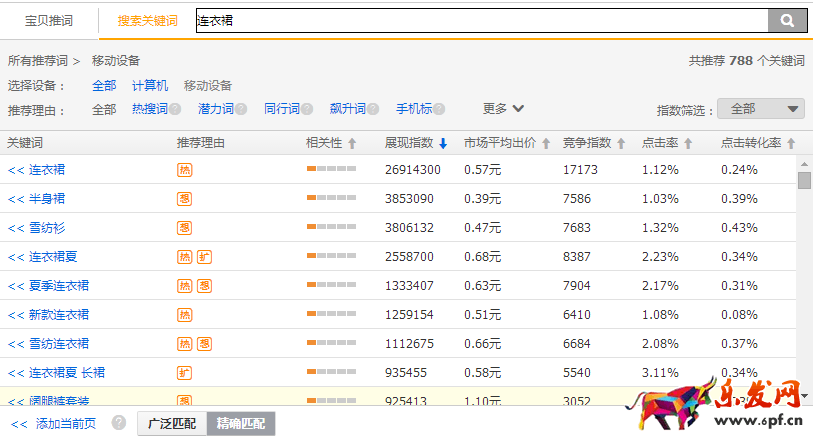Click sort arrow next to 相关性
The width and height of the screenshot is (813, 441).
tap(351, 144)
